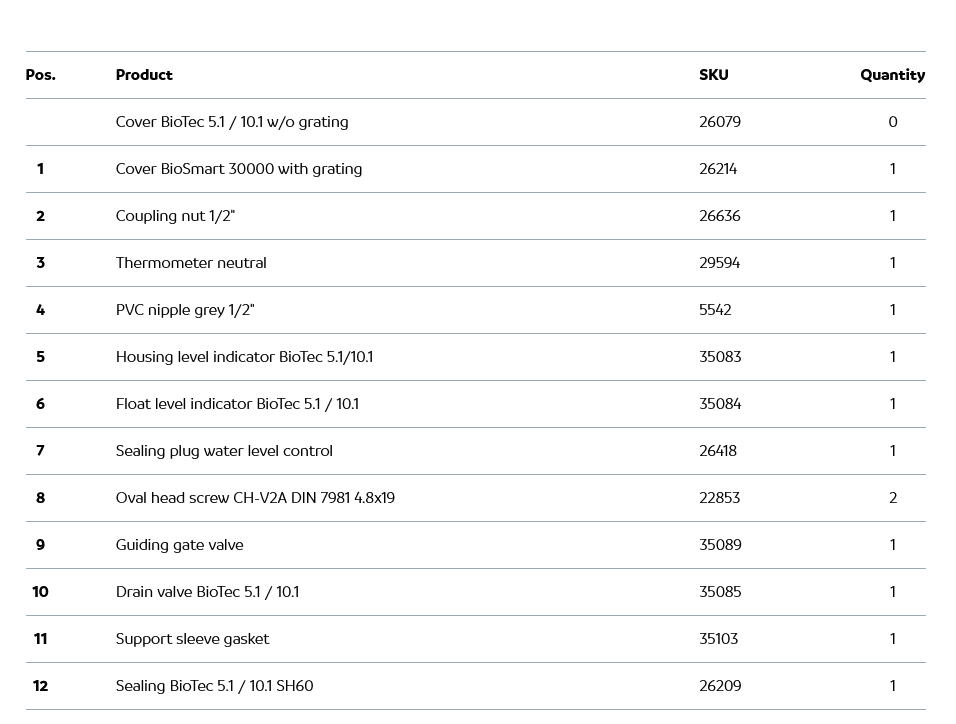Select Sealing plug water level control
Screen dimensions: 956x724
click(x=224, y=451)
